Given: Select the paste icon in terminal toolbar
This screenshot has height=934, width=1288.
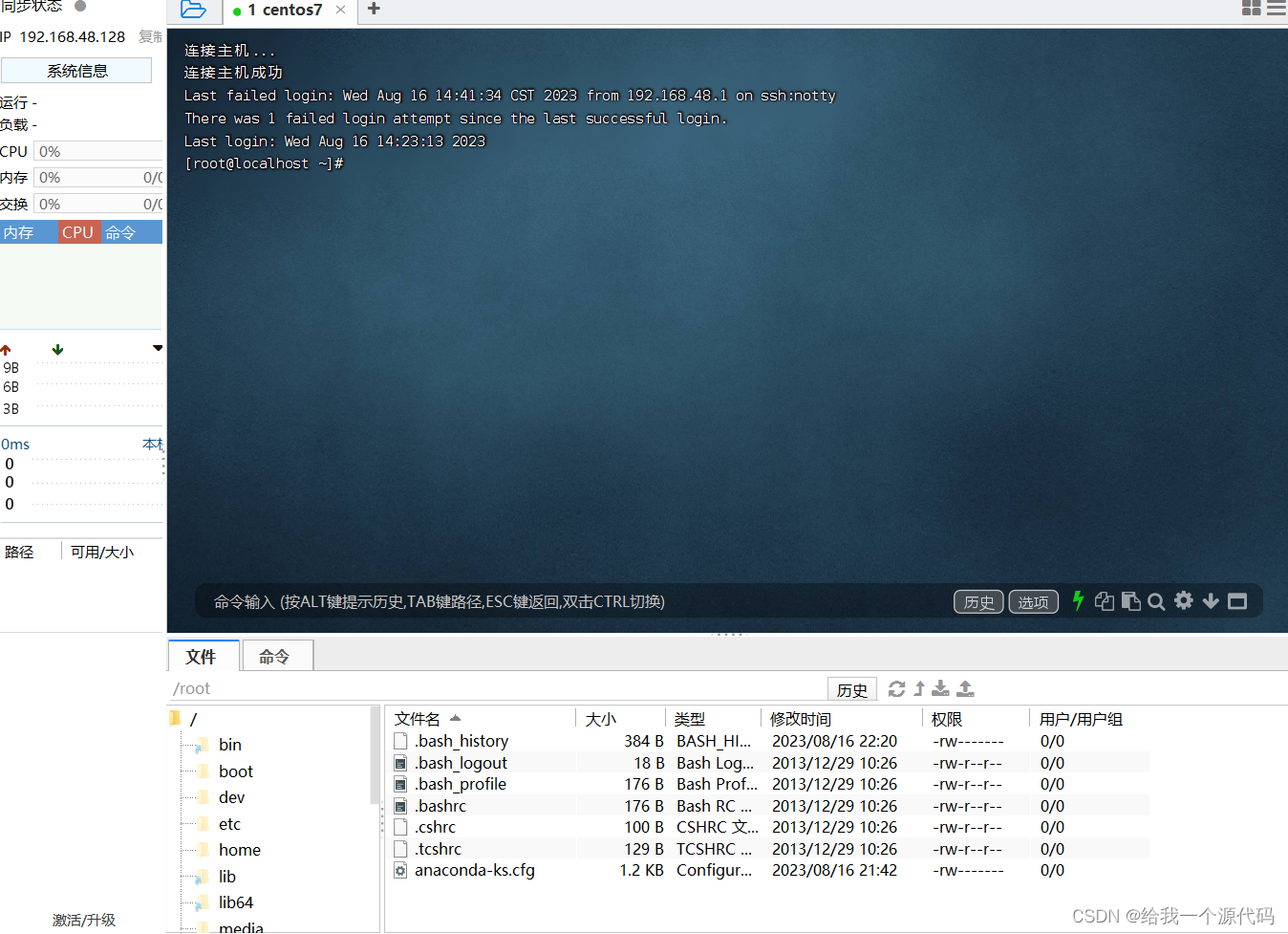Looking at the screenshot, I should [x=1131, y=601].
